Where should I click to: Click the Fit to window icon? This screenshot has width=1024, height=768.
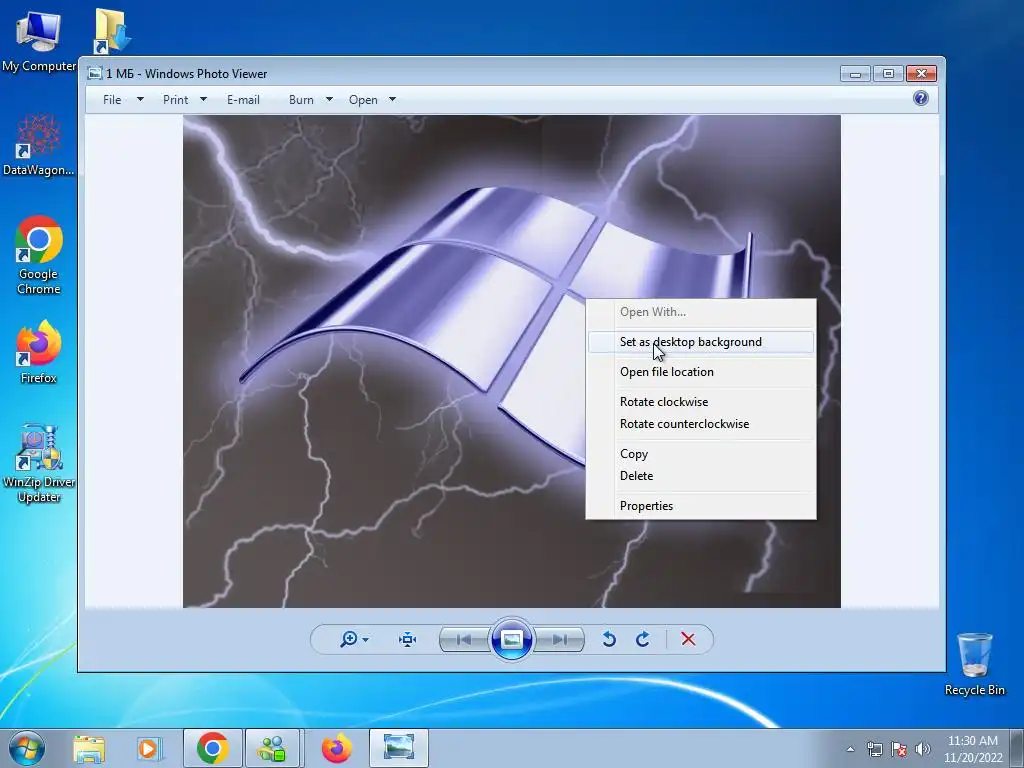(408, 639)
